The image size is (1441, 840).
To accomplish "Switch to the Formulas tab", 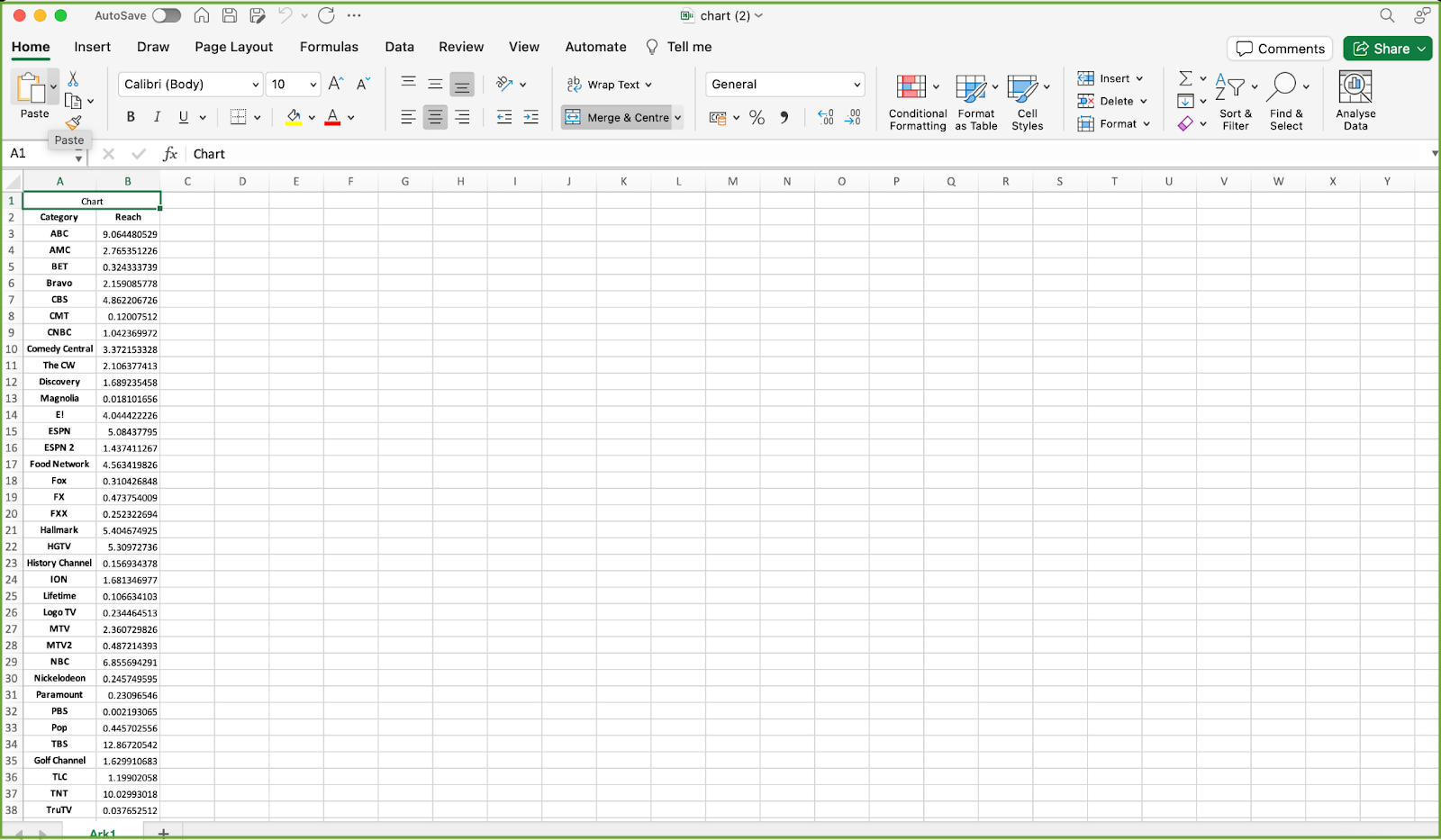I will click(x=329, y=47).
